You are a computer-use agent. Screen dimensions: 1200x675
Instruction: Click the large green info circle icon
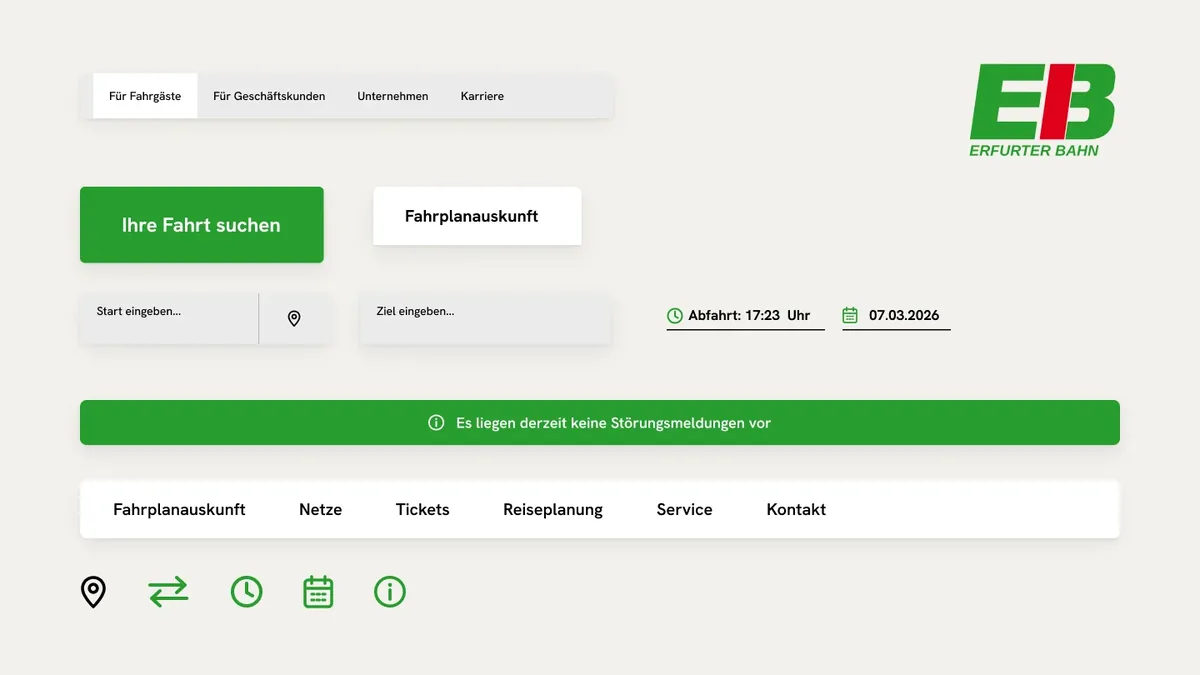click(390, 592)
